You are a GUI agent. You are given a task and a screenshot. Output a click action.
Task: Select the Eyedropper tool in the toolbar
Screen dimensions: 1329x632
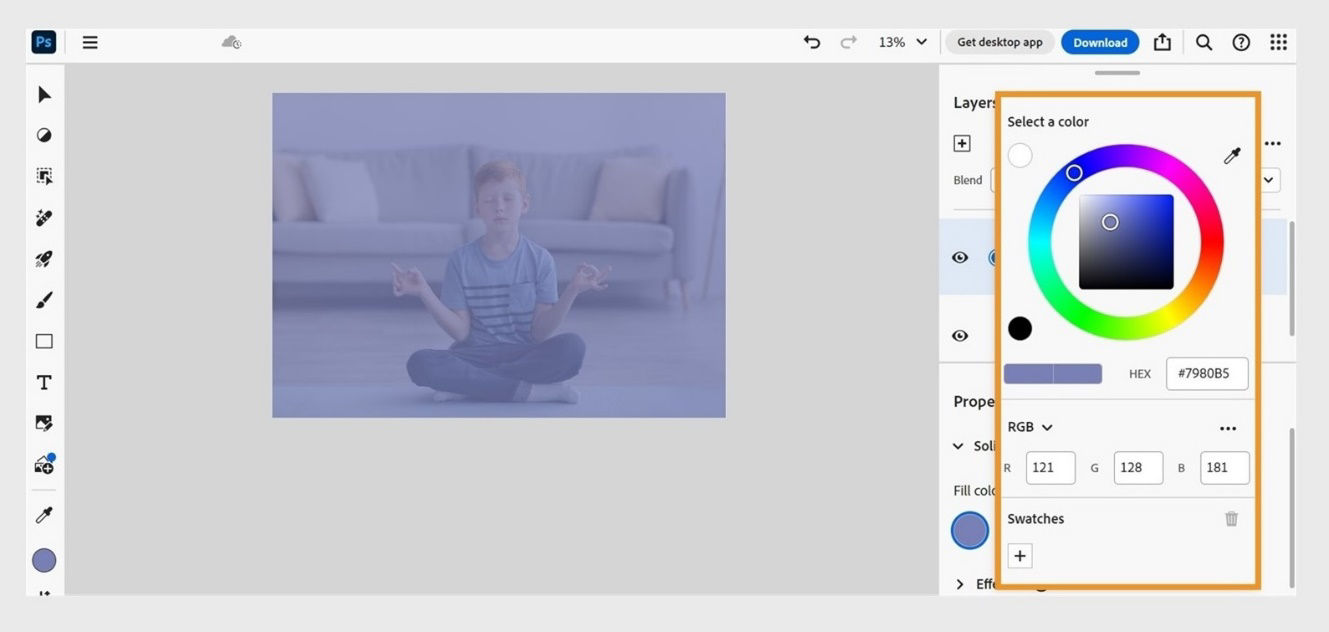click(x=43, y=514)
